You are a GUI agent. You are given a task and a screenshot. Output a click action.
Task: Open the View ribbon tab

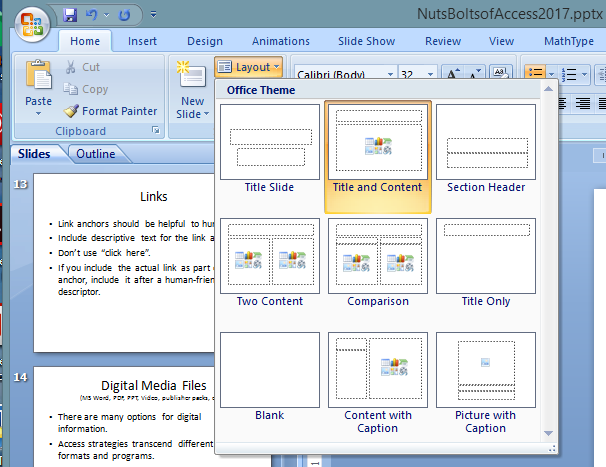click(501, 41)
